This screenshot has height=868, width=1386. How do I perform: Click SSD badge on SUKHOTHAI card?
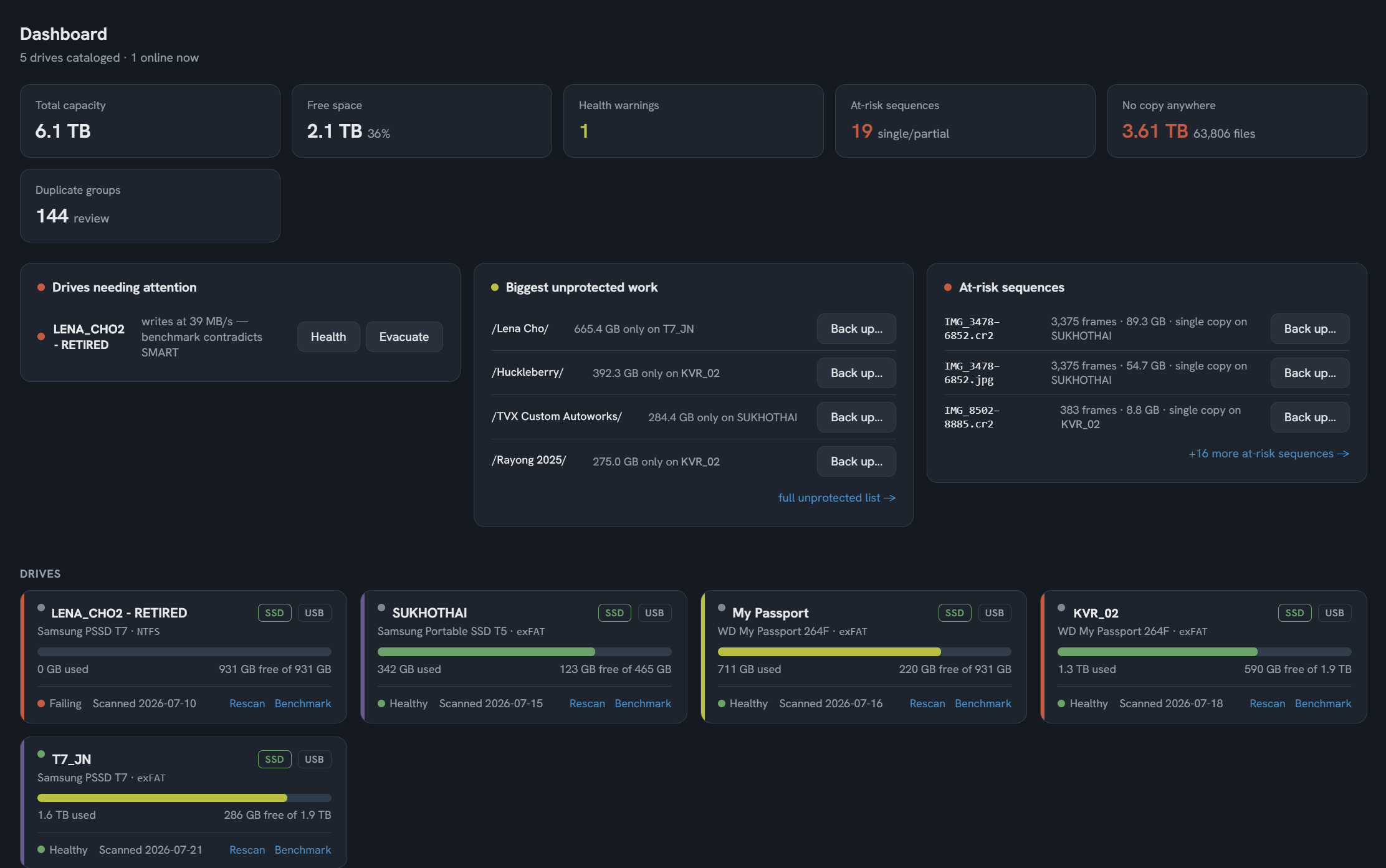click(614, 613)
